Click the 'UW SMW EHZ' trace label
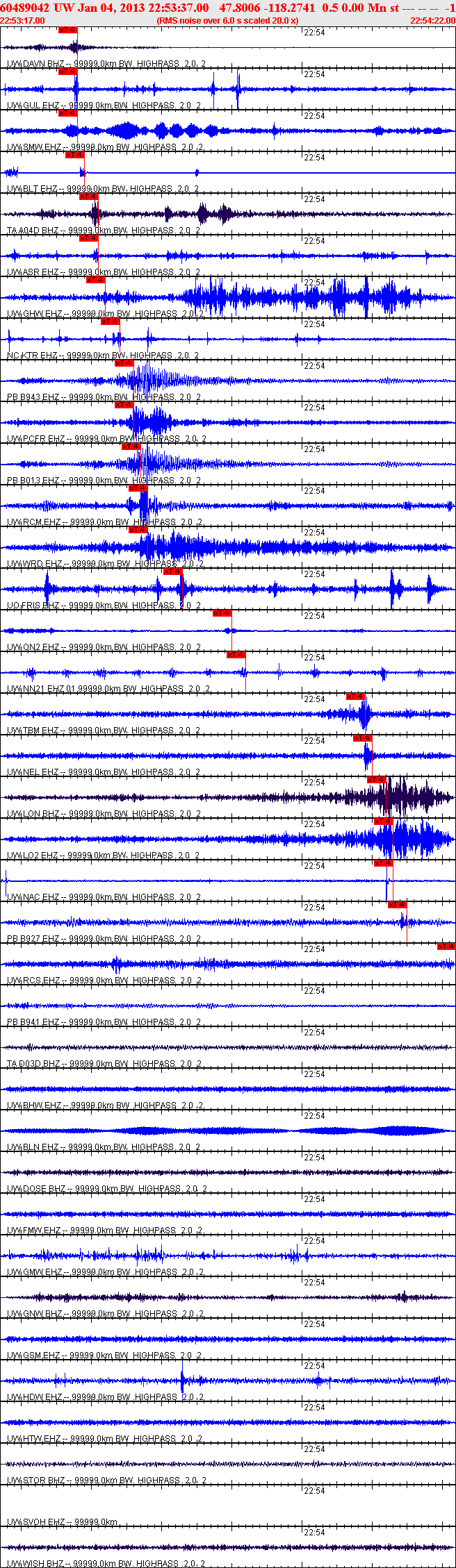The height and width of the screenshot is (1568, 456). tap(34, 147)
